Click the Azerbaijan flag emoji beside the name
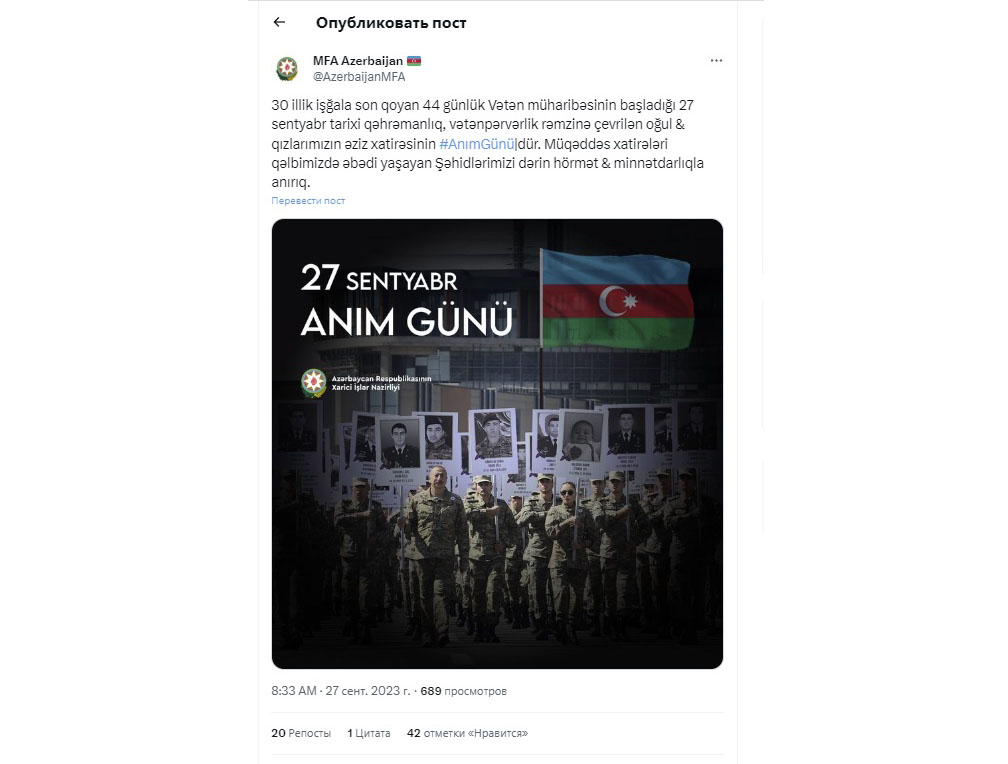The height and width of the screenshot is (764, 1008). coord(413,61)
